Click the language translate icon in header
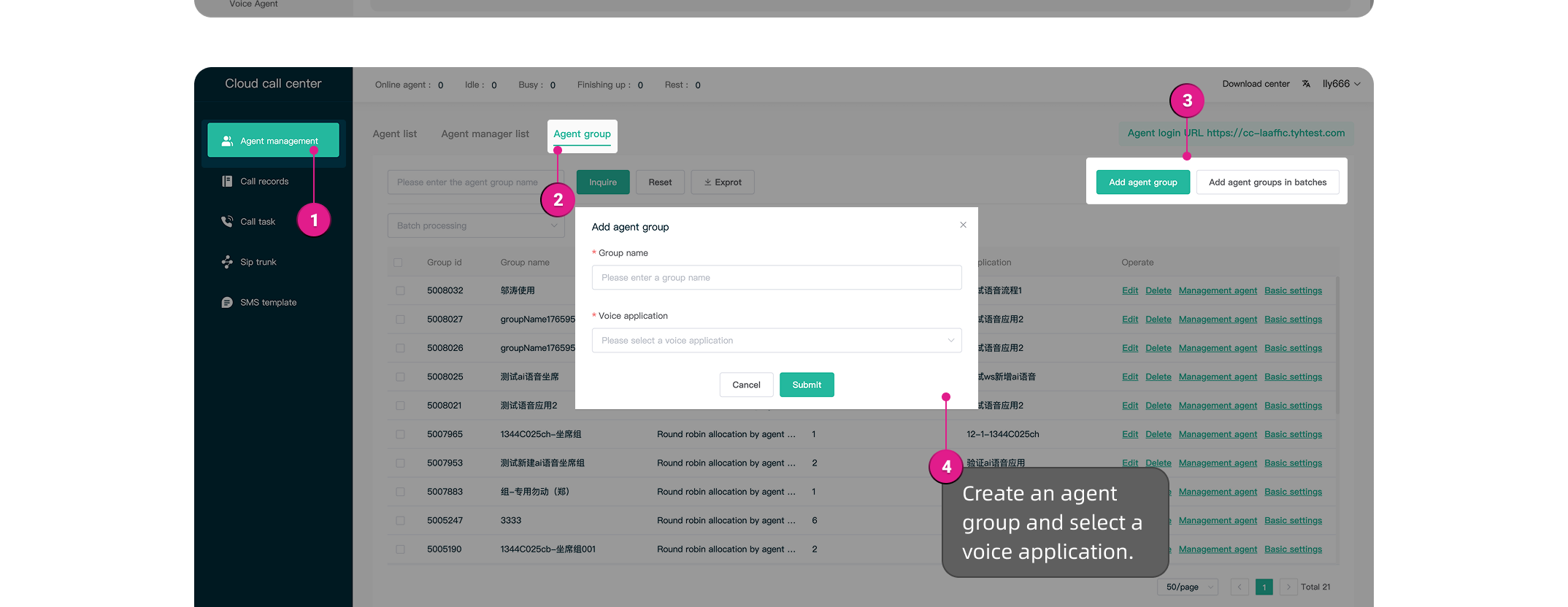Screen dimensions: 1568x607 click(x=1306, y=84)
